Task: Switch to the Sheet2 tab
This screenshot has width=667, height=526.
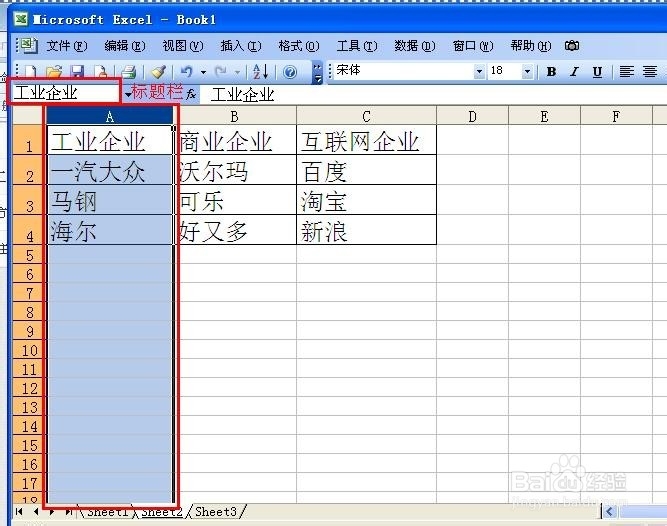Action: [161, 512]
